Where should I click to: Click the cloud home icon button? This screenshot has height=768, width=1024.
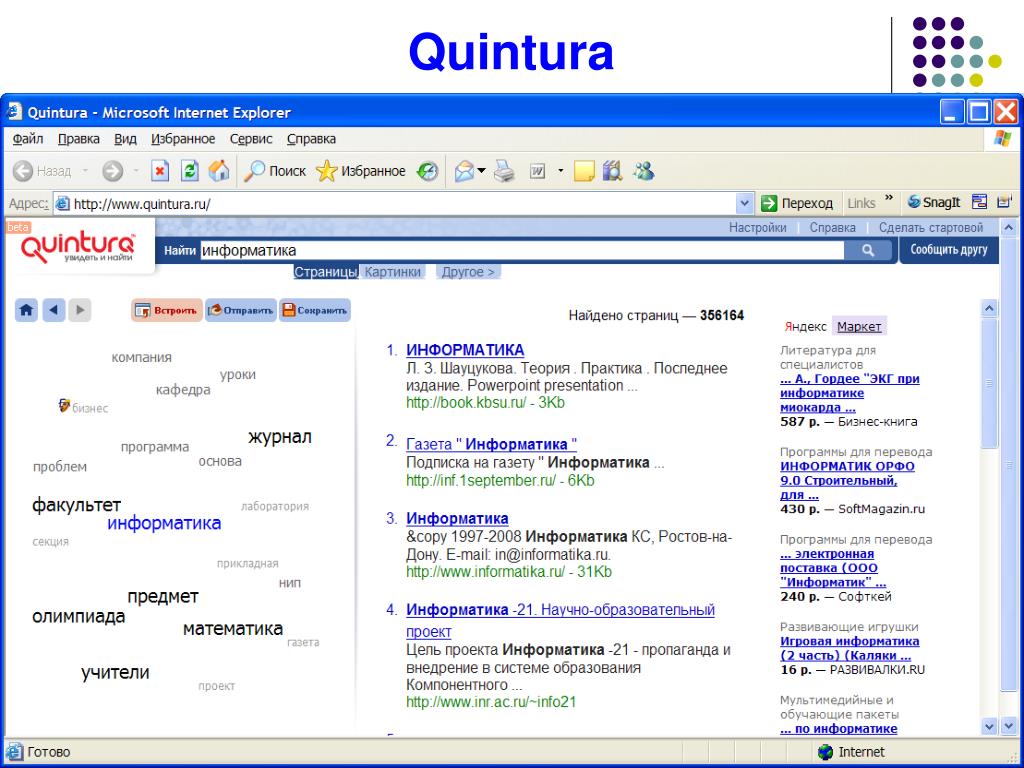(26, 310)
